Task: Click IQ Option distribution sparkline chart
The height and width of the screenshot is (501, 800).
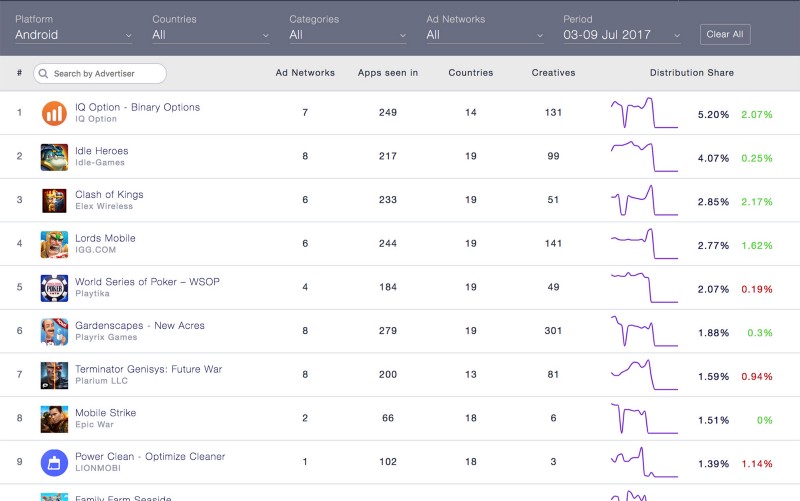Action: (x=644, y=113)
